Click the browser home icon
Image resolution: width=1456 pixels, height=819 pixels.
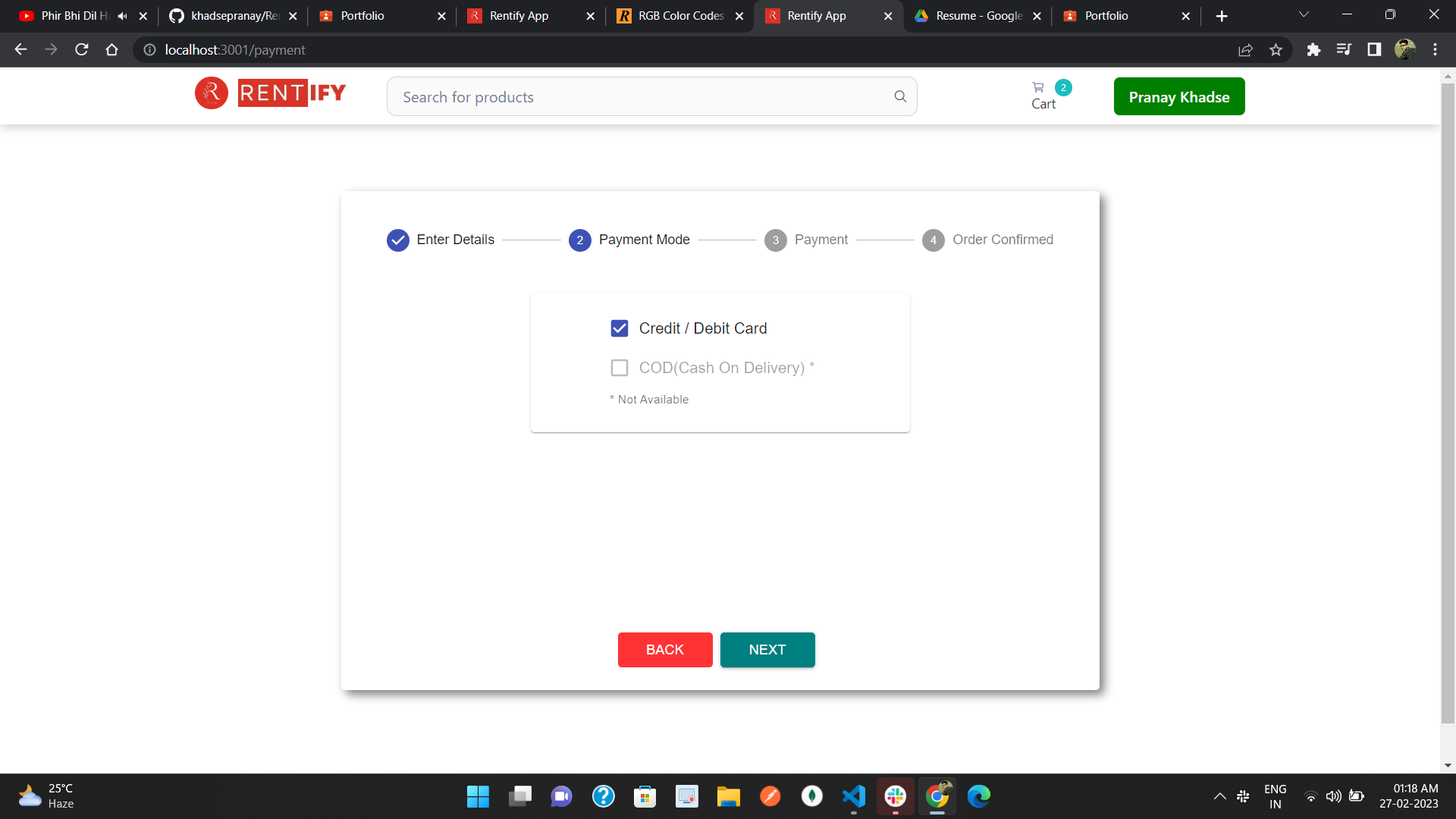coord(112,50)
